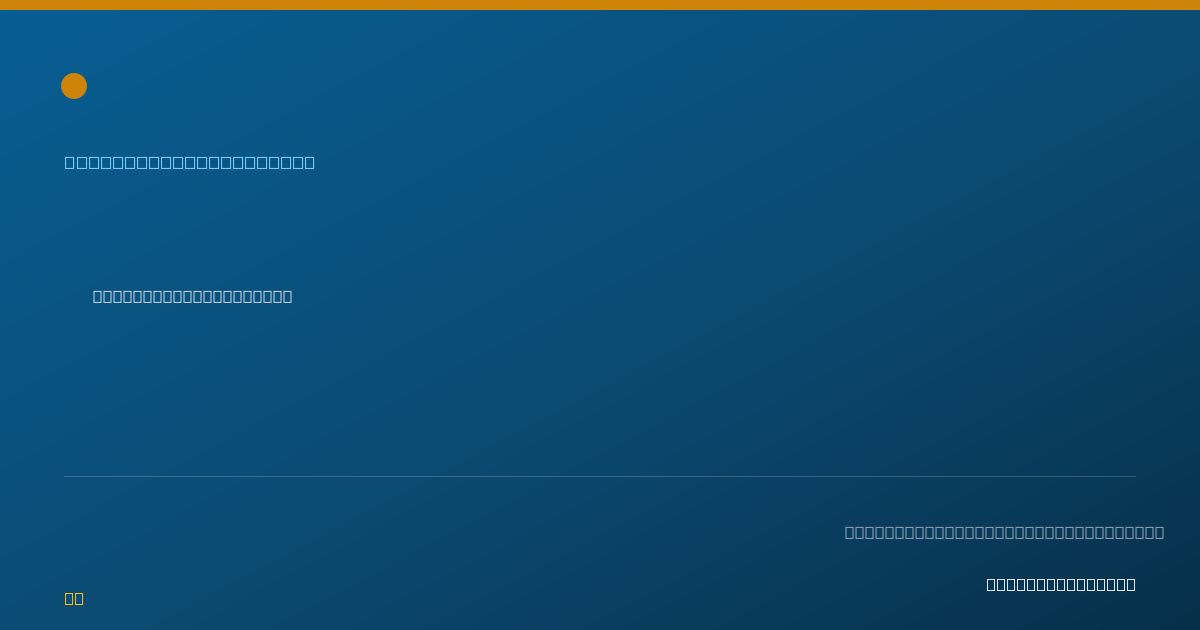Click the small yellow text at bottom left
Screen dimensions: 1200x630
pos(74,598)
